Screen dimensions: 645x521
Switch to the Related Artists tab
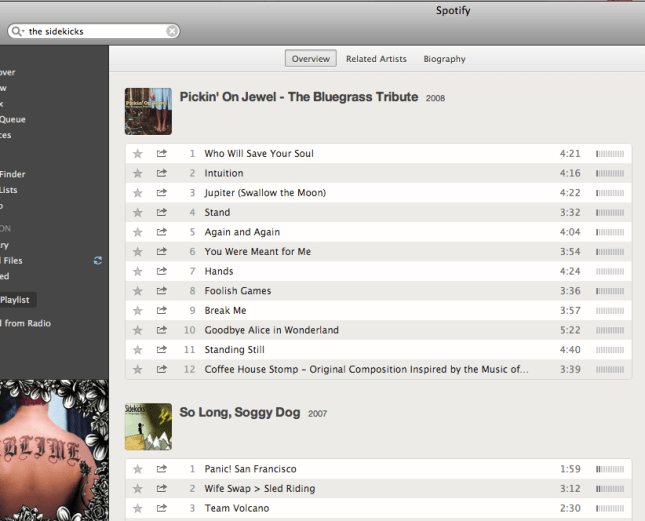click(x=376, y=59)
